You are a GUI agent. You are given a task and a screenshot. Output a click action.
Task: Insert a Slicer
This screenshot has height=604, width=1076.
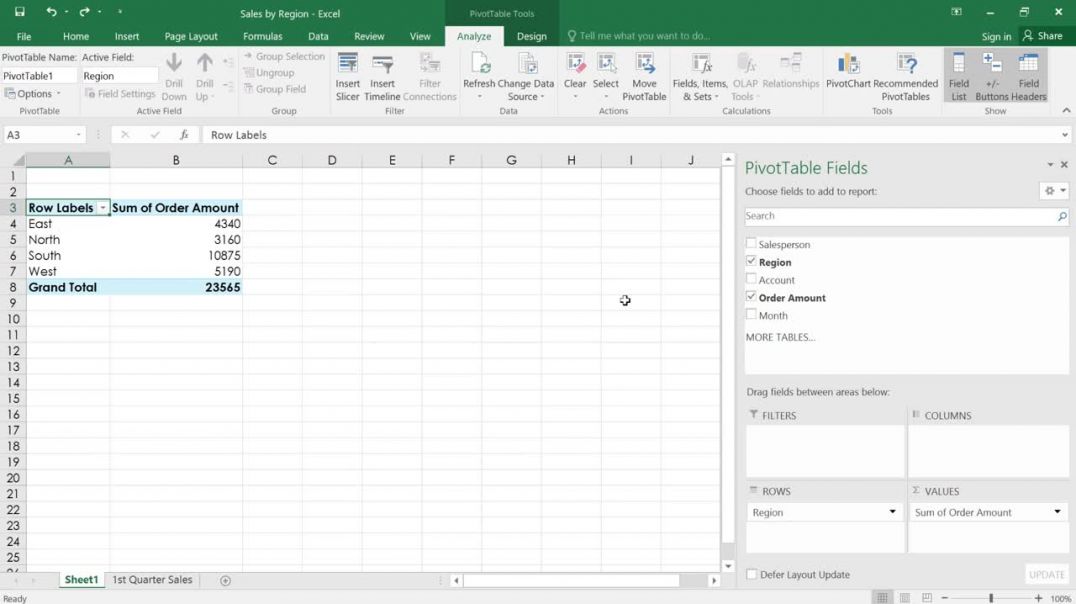347,77
